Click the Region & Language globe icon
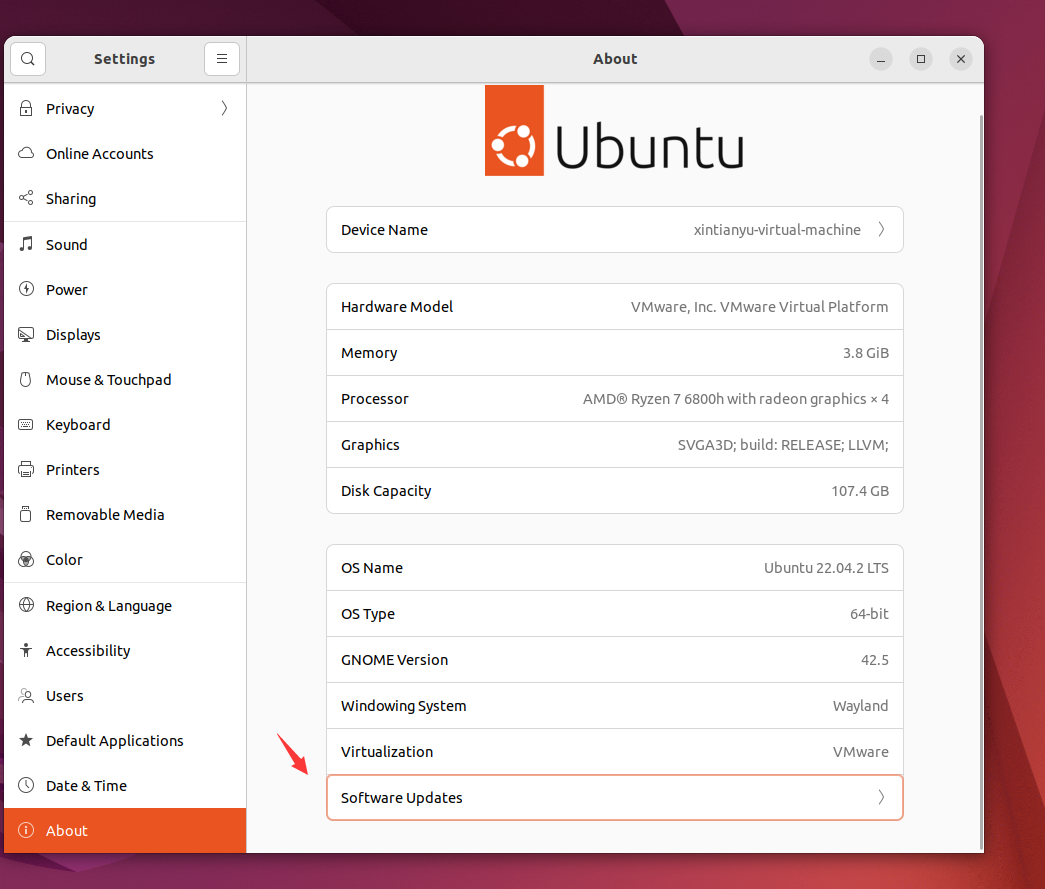 [x=26, y=605]
